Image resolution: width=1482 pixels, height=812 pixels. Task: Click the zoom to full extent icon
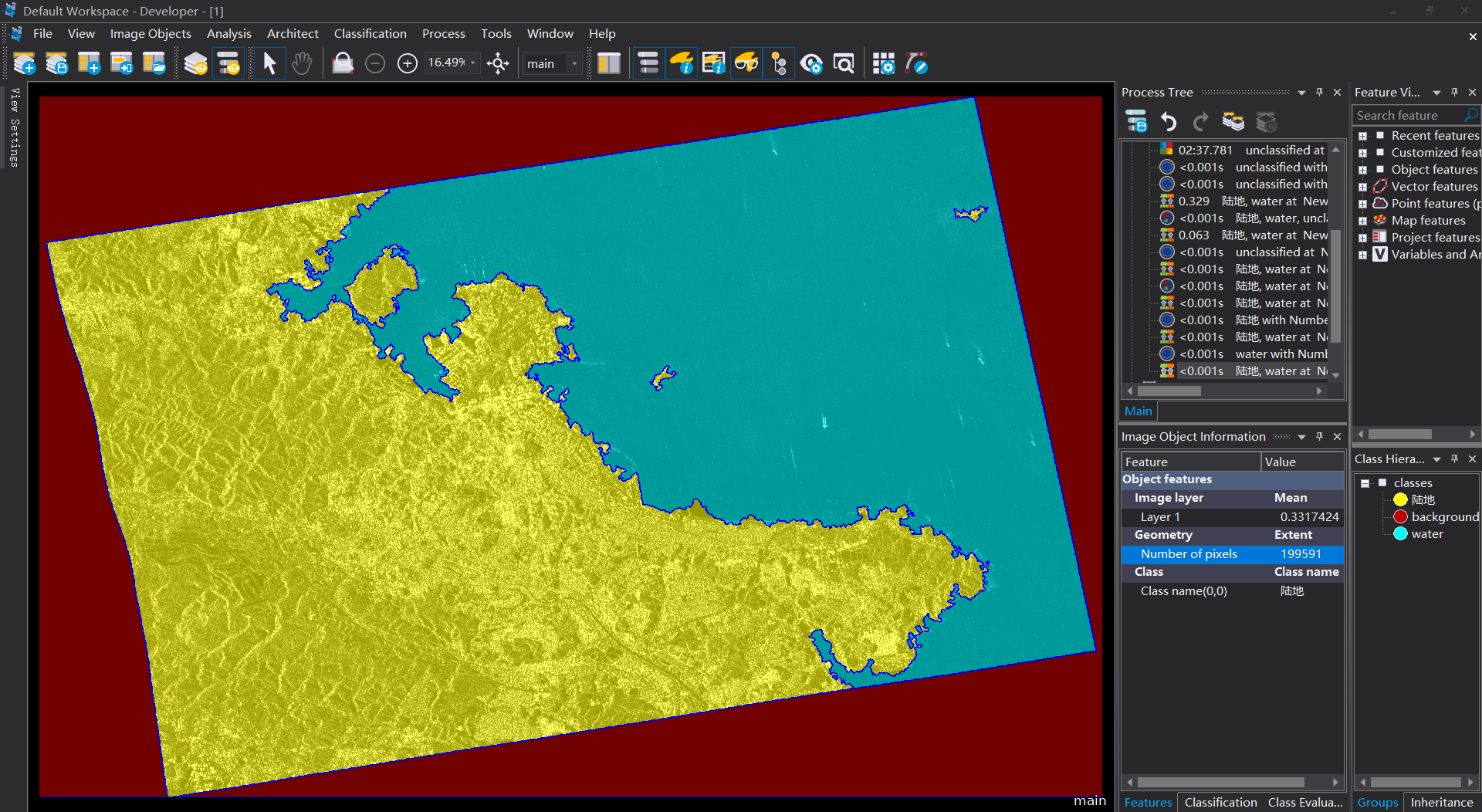pos(498,63)
